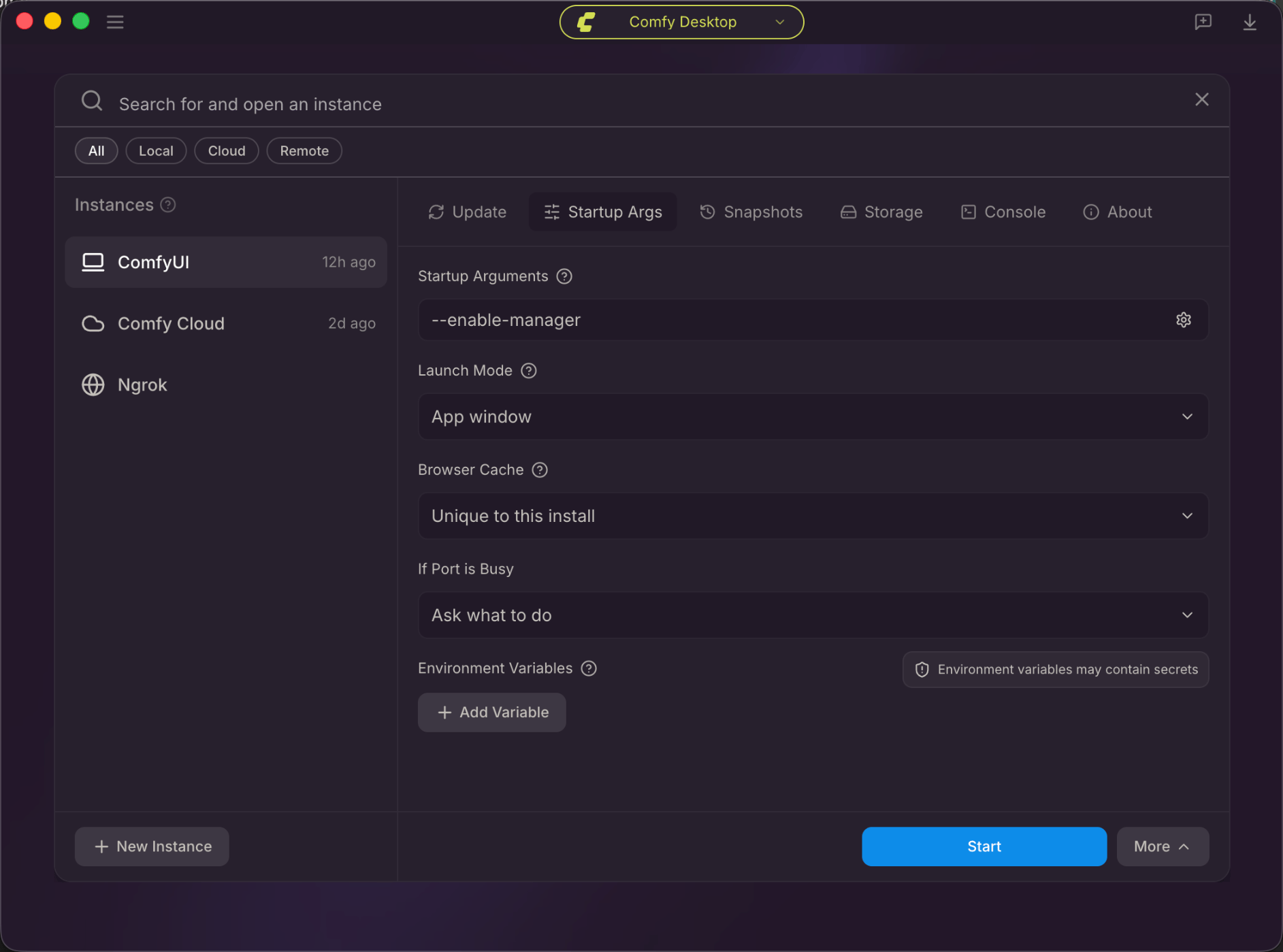
Task: Click the environment variables secrets notice
Action: [x=1056, y=670]
